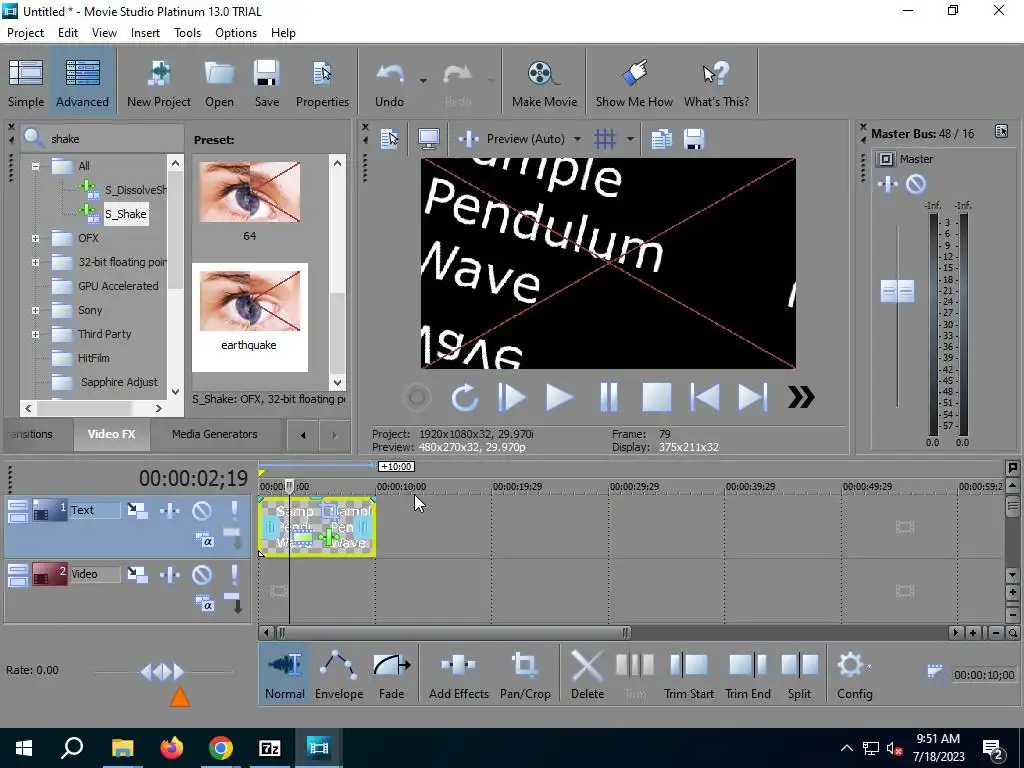Collapse the All effects folder
The image size is (1024, 768).
click(35, 166)
